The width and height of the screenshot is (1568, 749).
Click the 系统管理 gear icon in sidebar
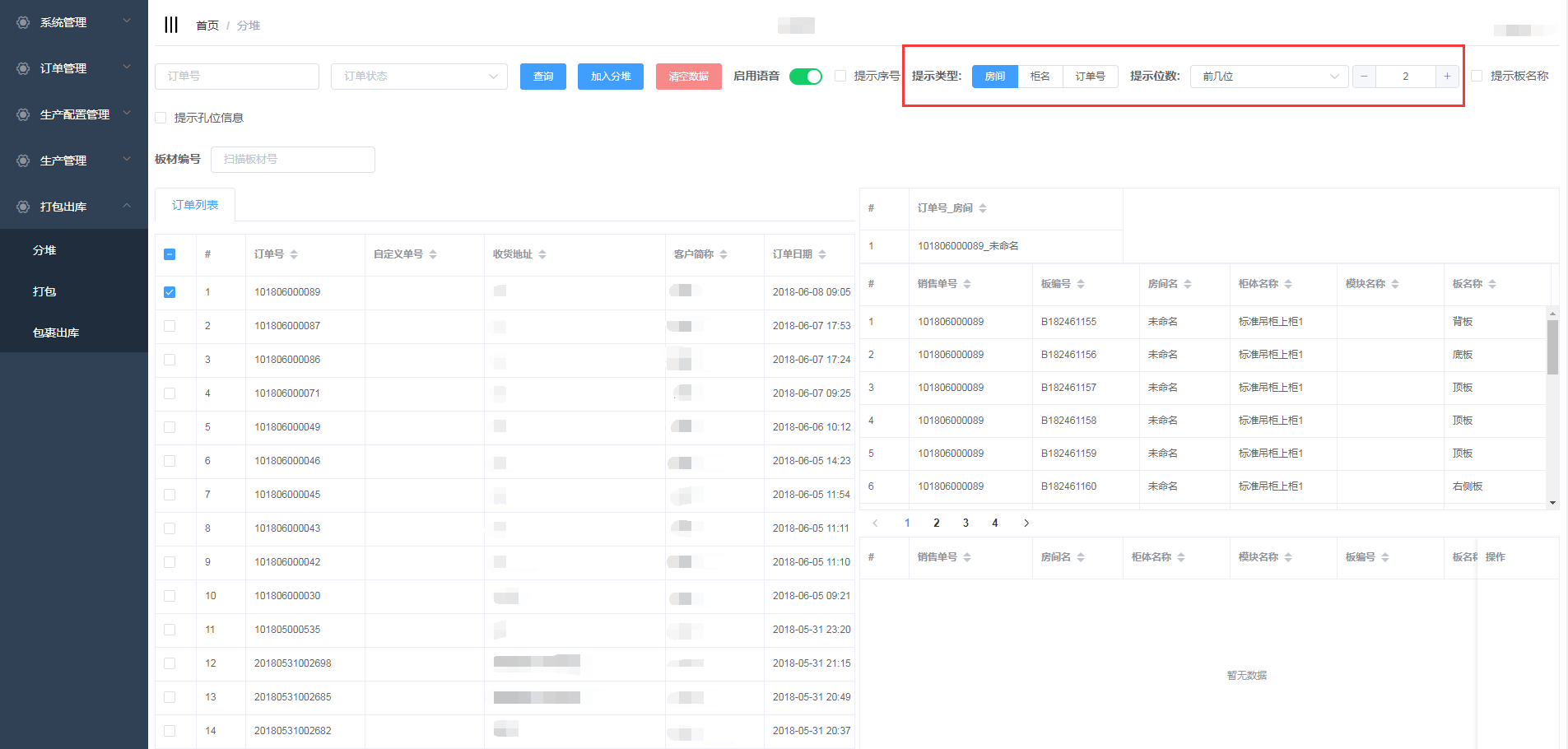point(23,22)
